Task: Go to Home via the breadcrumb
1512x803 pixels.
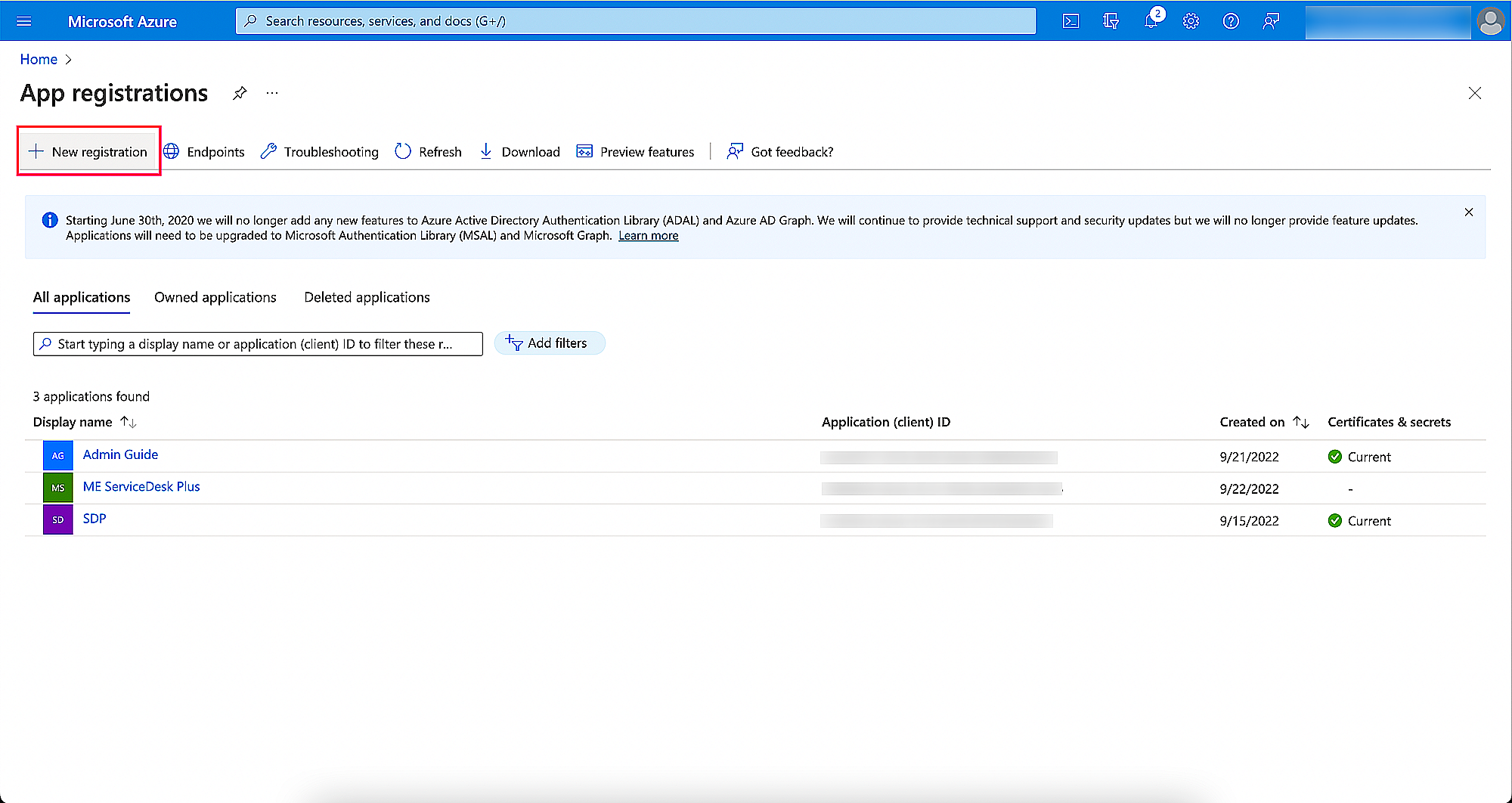Action: 39,60
